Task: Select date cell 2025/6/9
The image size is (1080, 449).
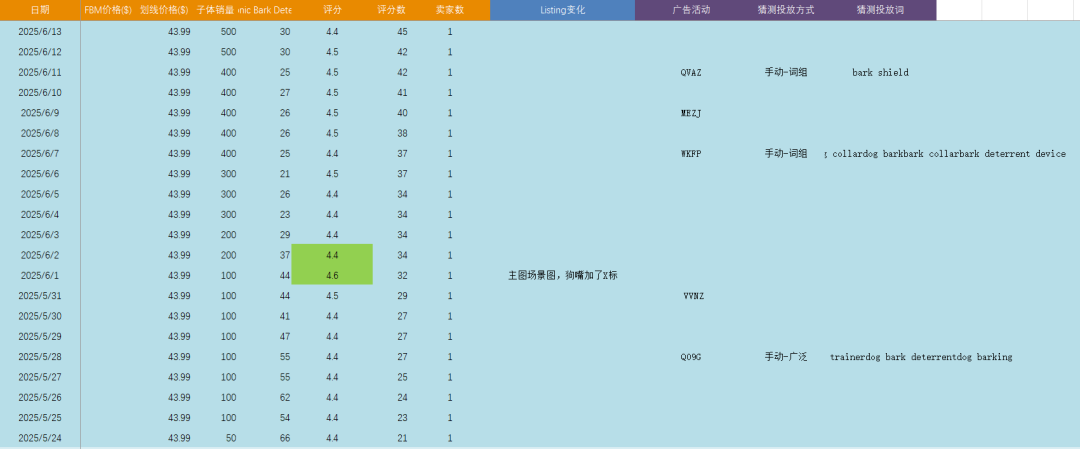Action: tap(40, 113)
